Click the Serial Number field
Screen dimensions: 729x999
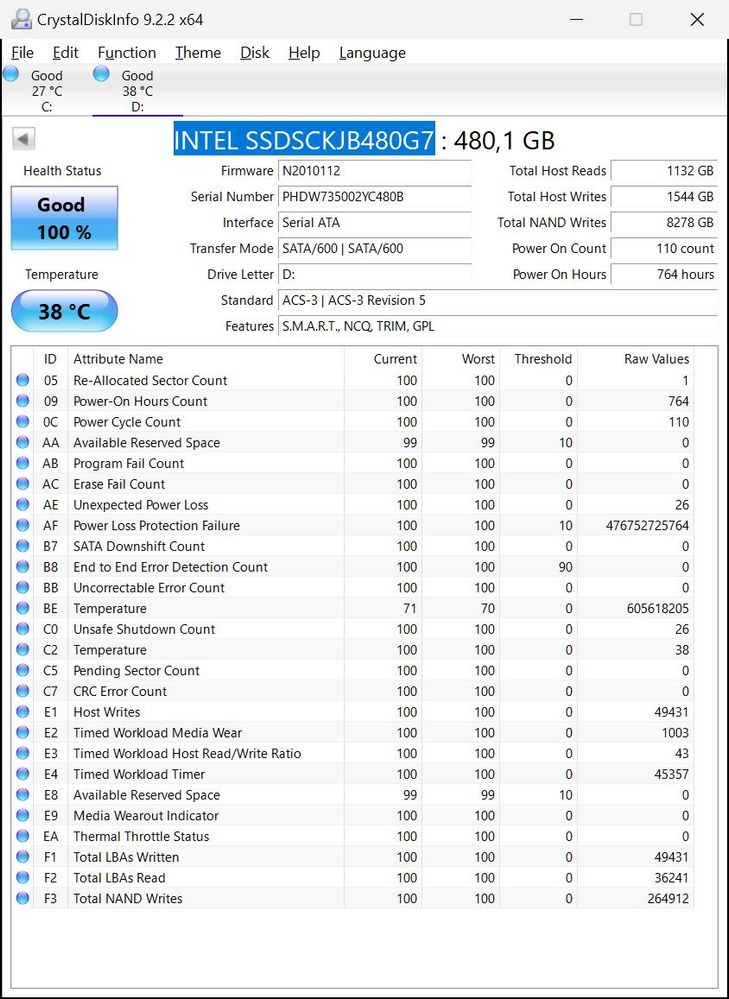pos(374,197)
